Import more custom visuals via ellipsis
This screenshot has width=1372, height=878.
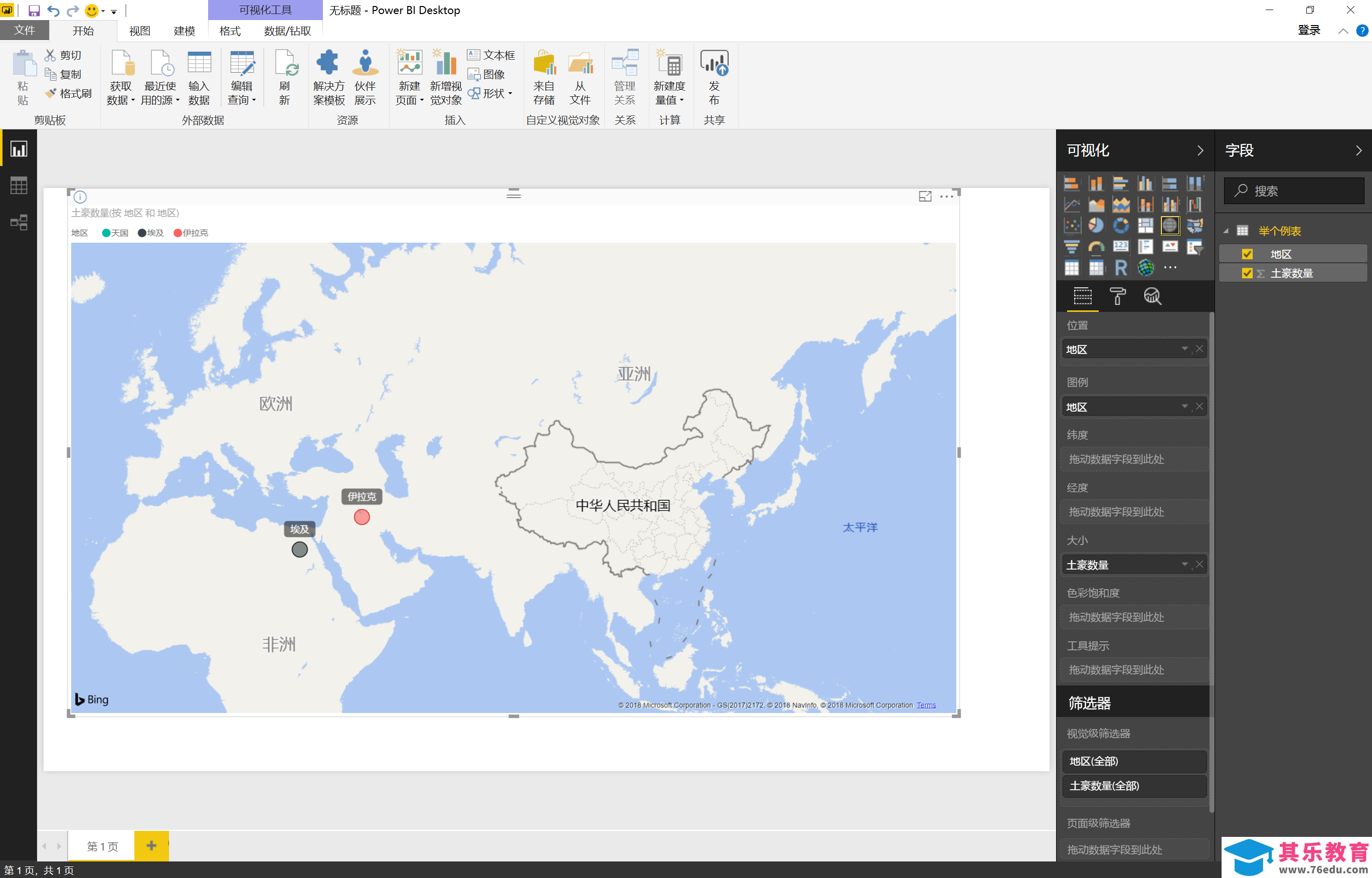pyautogui.click(x=1170, y=267)
